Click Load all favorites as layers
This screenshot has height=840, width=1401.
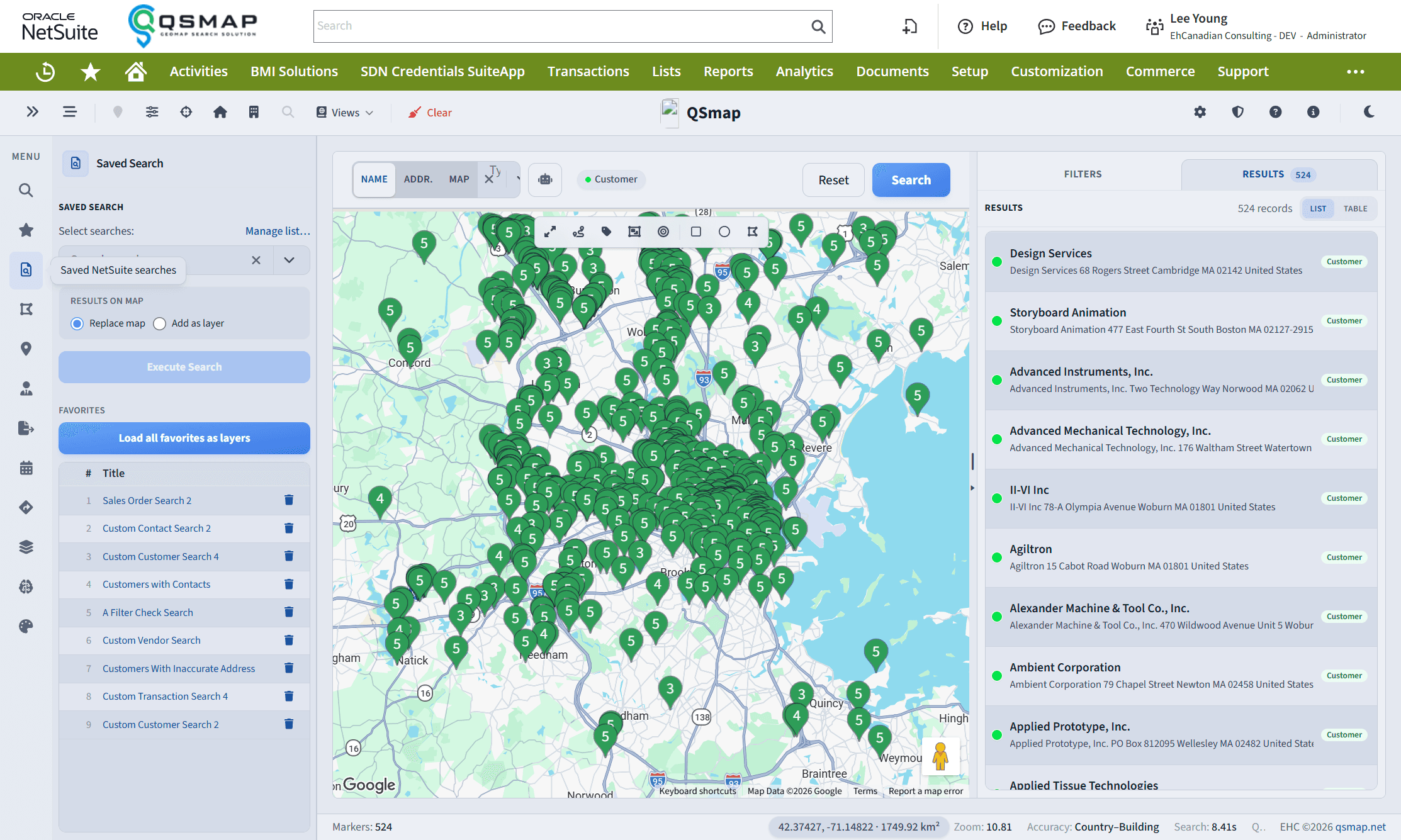184,438
